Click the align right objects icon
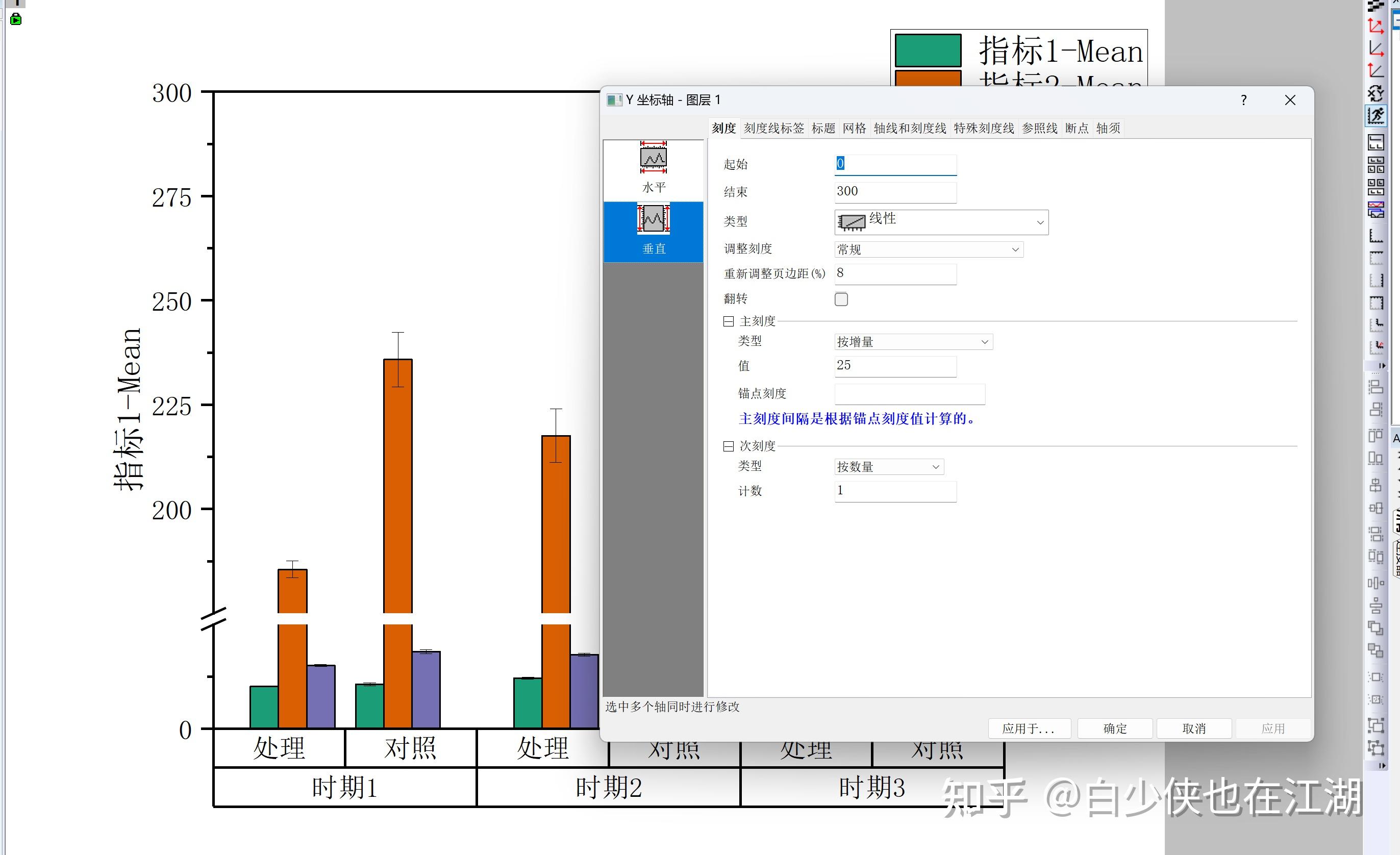 click(x=1376, y=409)
